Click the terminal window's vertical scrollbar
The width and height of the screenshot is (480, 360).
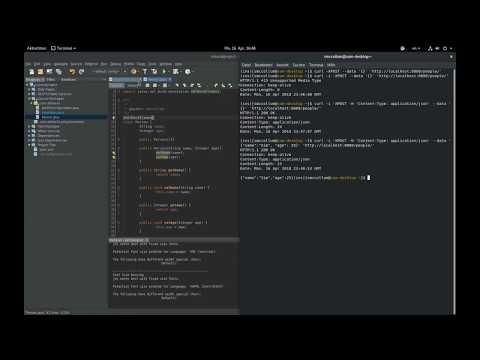coord(454,191)
